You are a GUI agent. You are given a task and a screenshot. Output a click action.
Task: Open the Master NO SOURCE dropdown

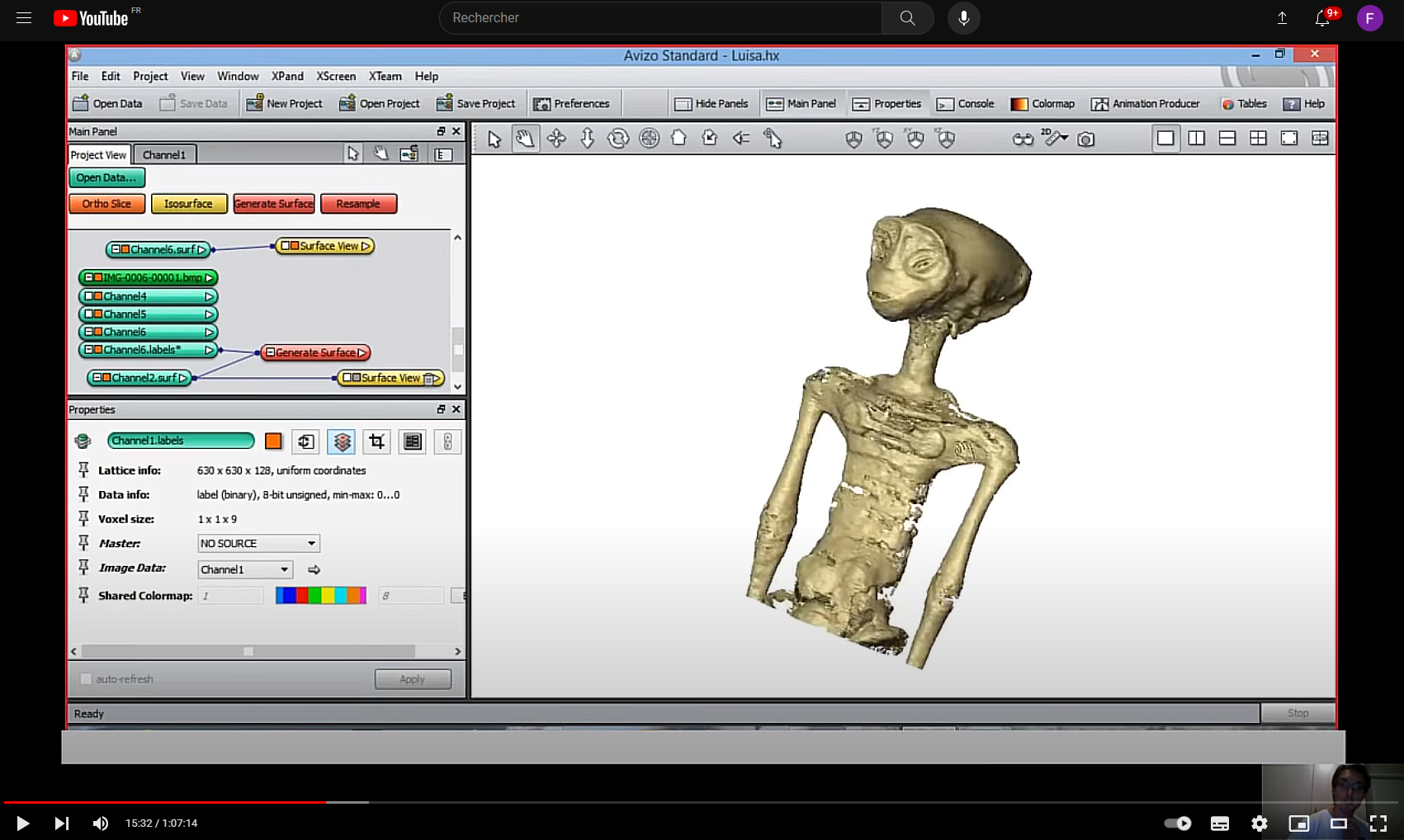tap(258, 544)
